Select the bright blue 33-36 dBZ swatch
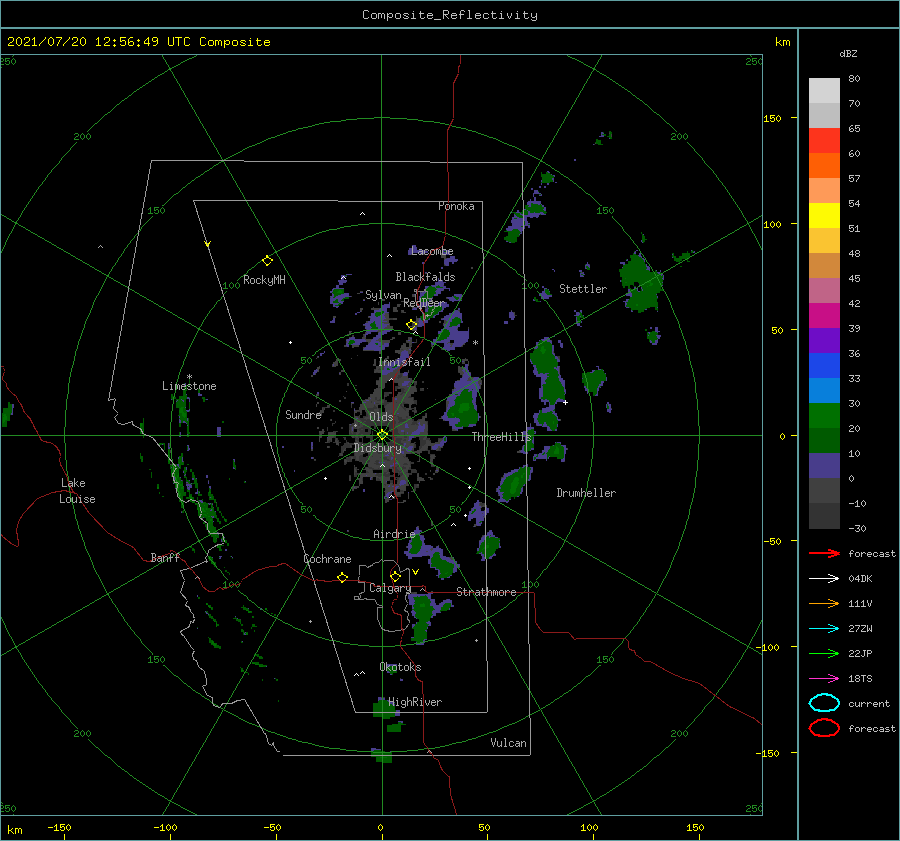 click(824, 366)
